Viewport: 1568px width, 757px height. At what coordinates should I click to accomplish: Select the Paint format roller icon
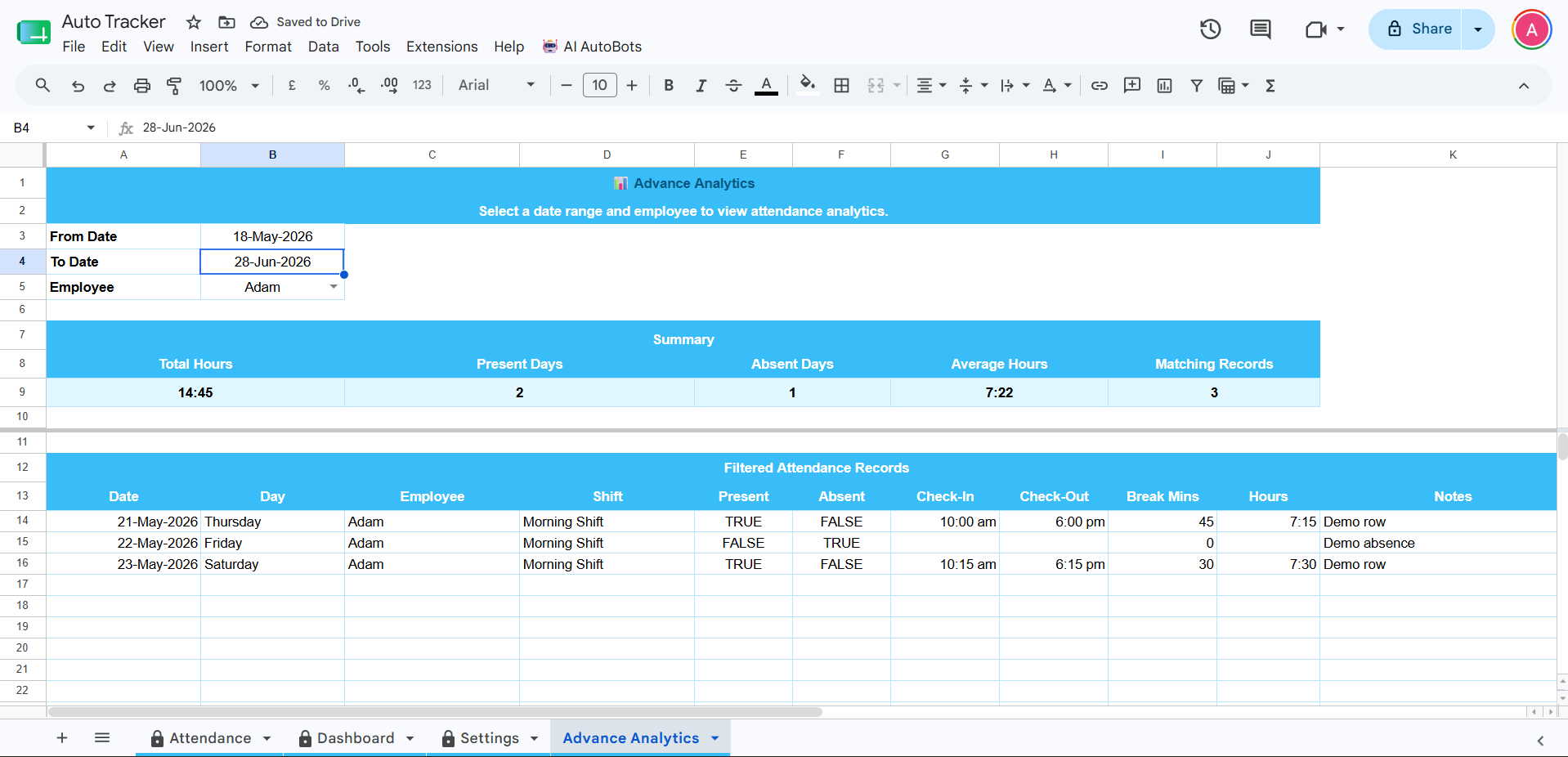click(x=174, y=85)
